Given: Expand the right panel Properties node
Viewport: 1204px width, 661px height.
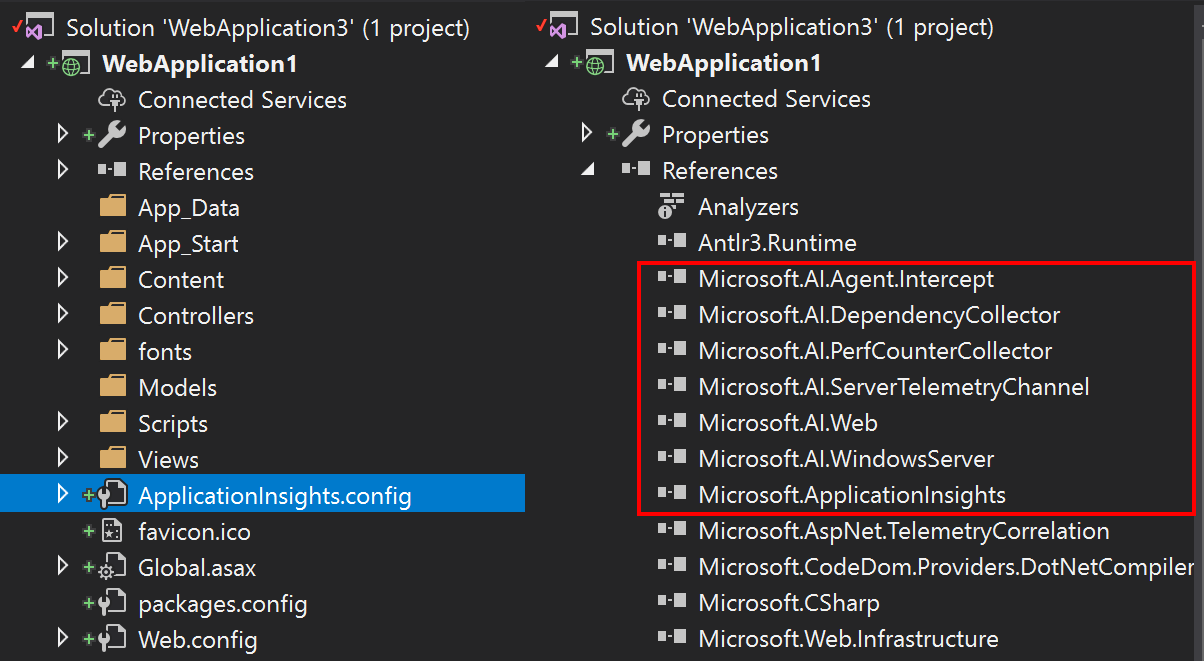Looking at the screenshot, I should [x=587, y=134].
